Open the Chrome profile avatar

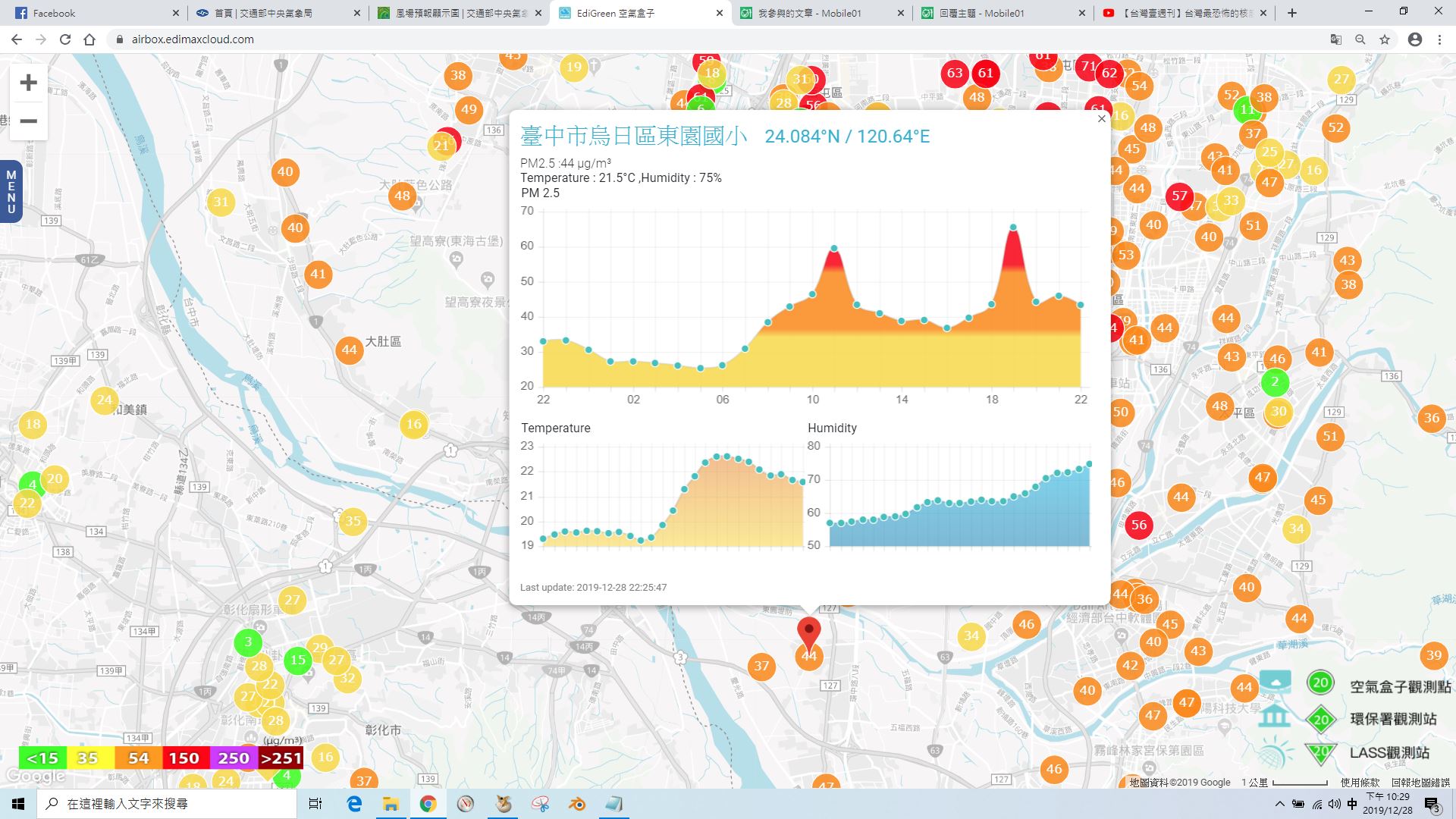pos(1414,39)
